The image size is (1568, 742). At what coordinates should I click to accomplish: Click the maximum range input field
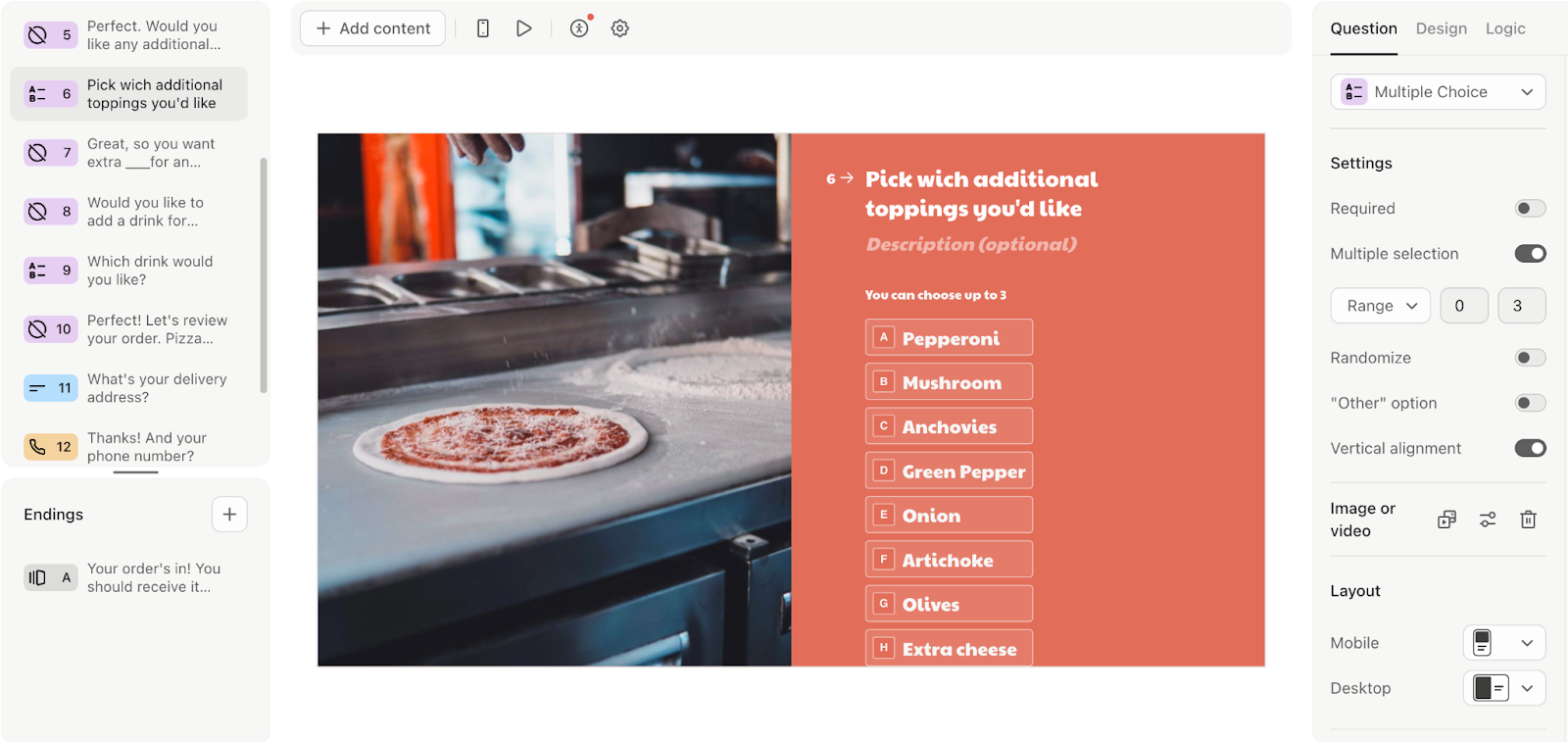tap(1521, 306)
